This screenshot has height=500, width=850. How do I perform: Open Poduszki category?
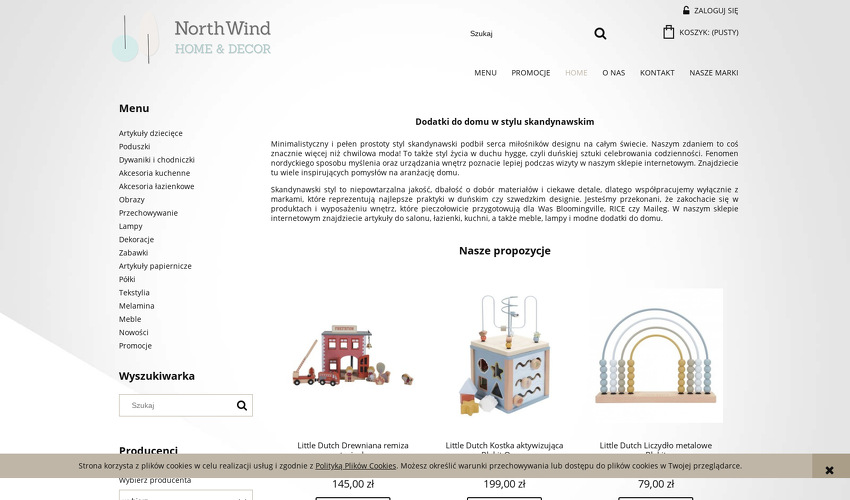click(134, 146)
